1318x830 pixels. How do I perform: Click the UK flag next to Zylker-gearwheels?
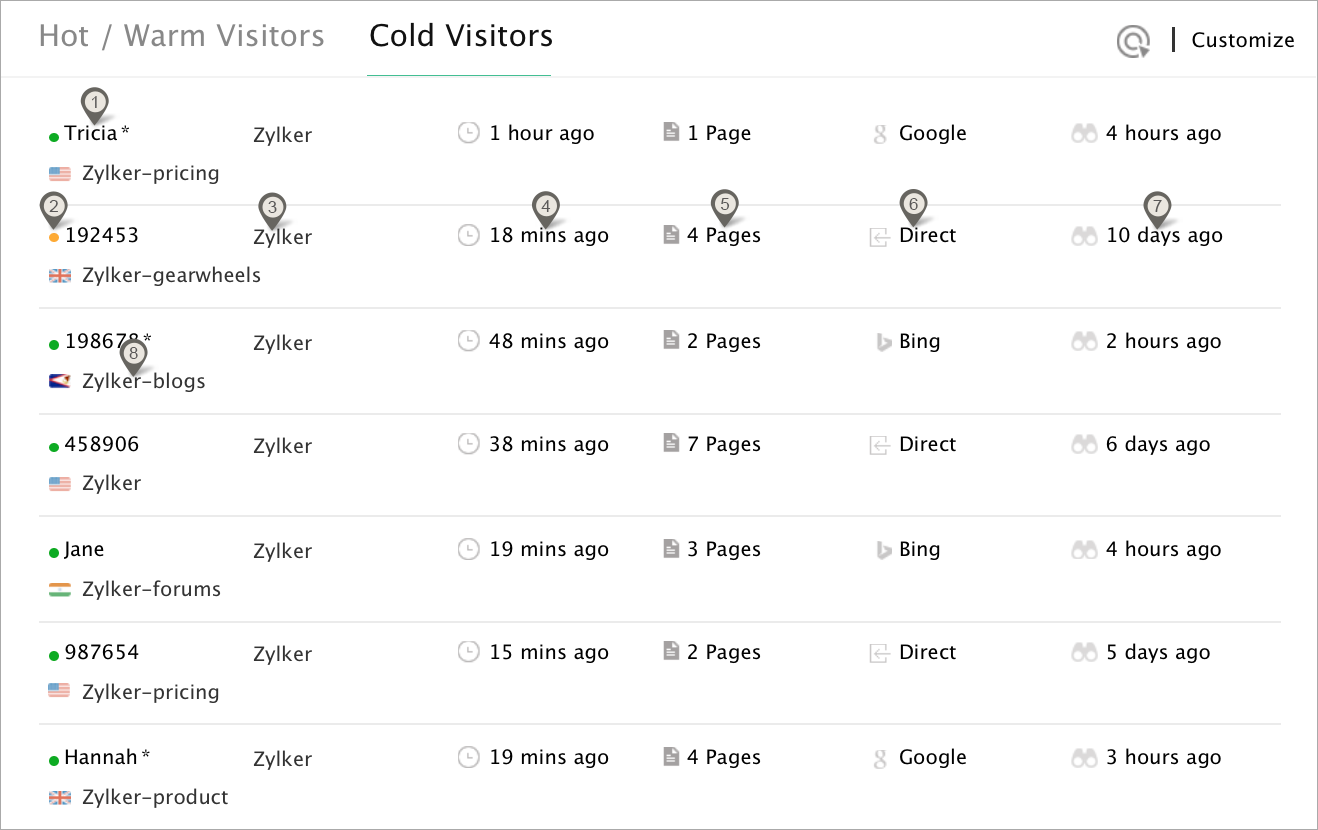tap(60, 276)
